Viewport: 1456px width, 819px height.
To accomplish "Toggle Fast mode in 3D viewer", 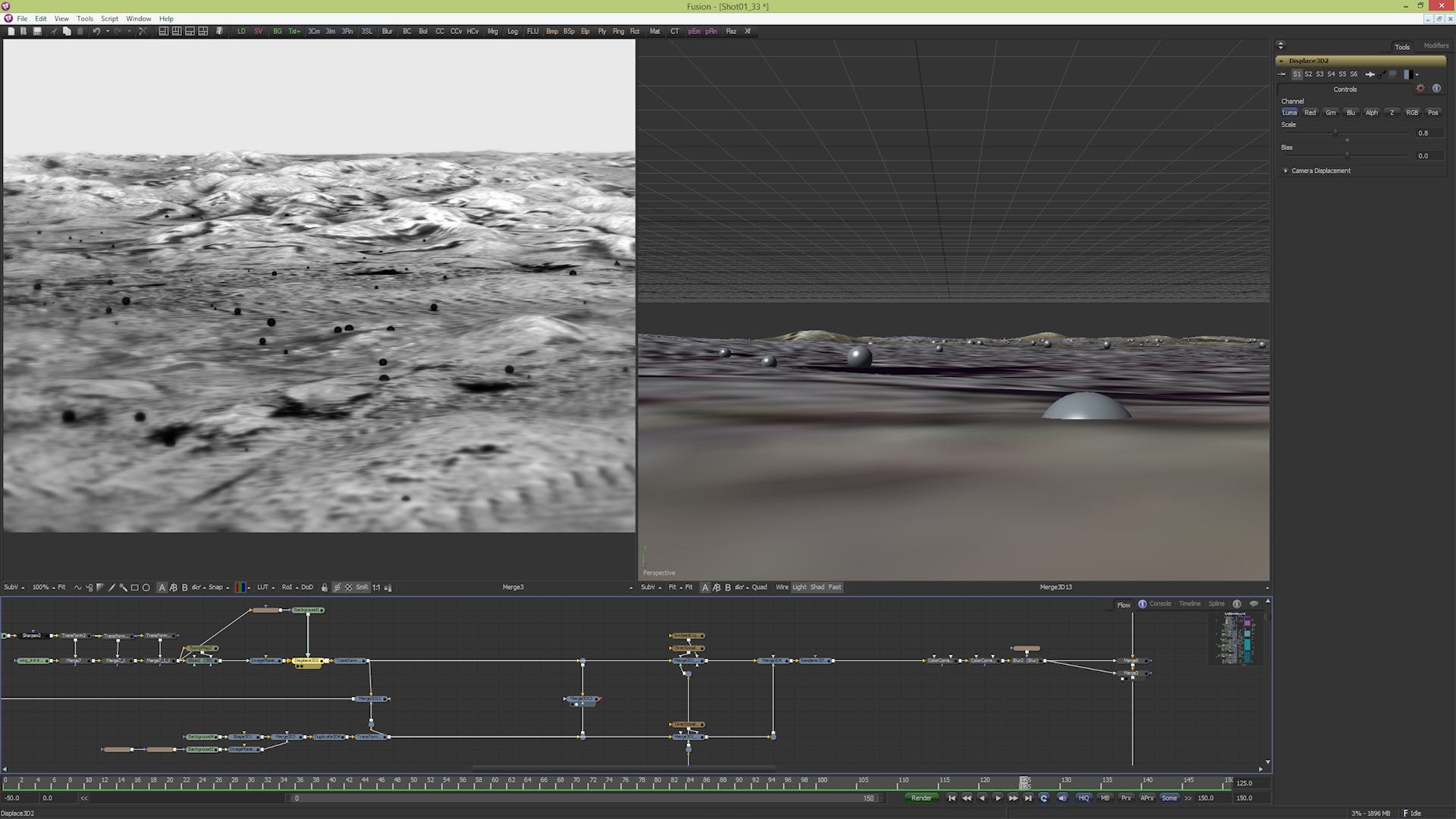I will coord(835,587).
